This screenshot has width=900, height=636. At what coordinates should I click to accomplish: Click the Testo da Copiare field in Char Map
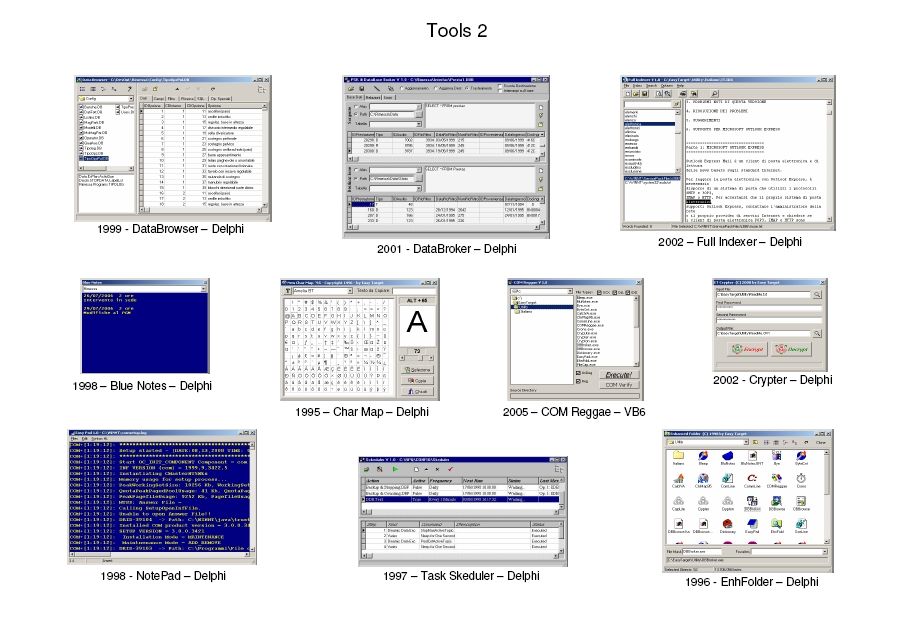(414, 291)
